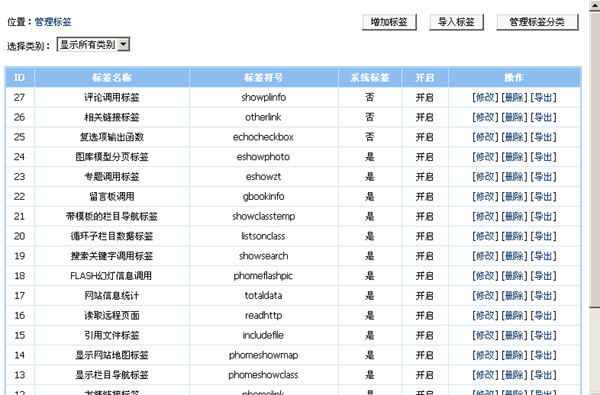Click the vertical scrollbar up arrow
This screenshot has width=600, height=395.
click(x=595, y=5)
